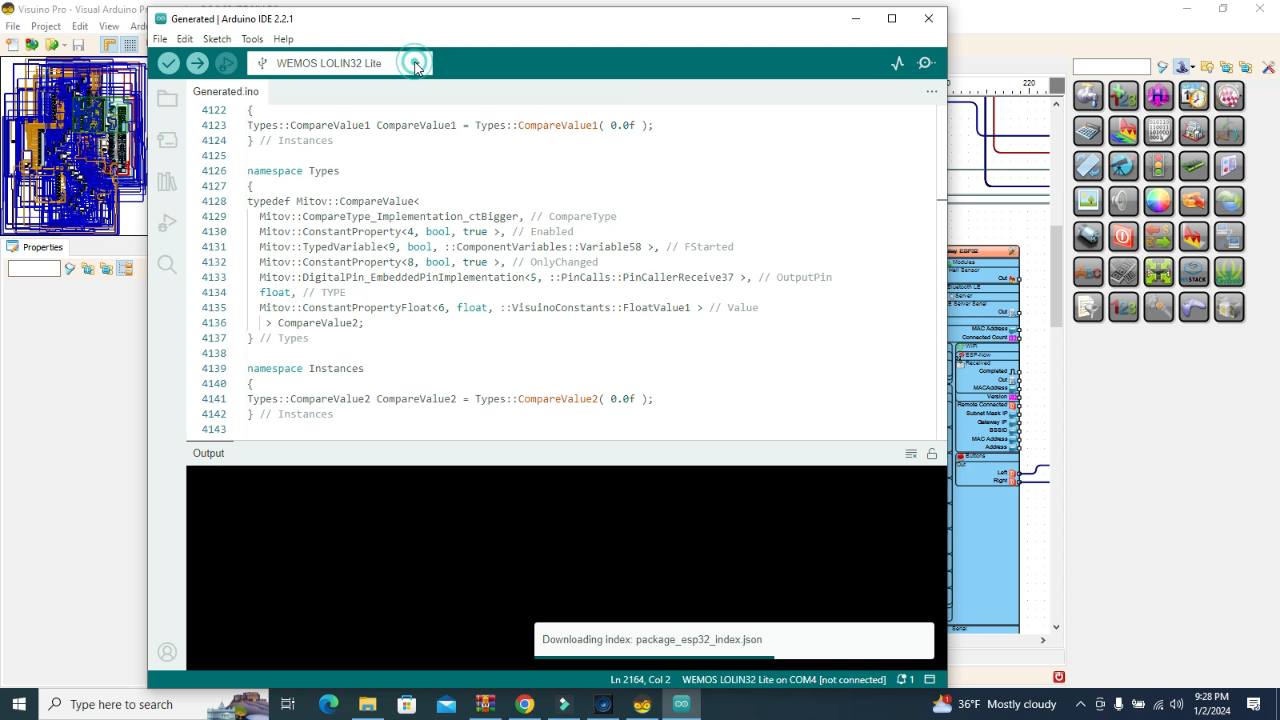Open the Arduino IDE Tools menu
Screen dimensions: 1280x720
tap(252, 39)
